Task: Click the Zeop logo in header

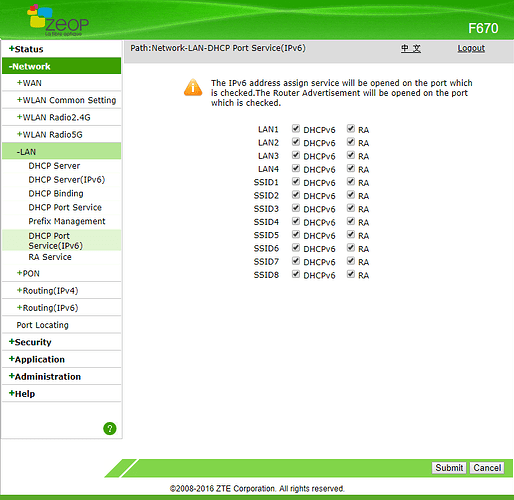Action: click(x=58, y=21)
